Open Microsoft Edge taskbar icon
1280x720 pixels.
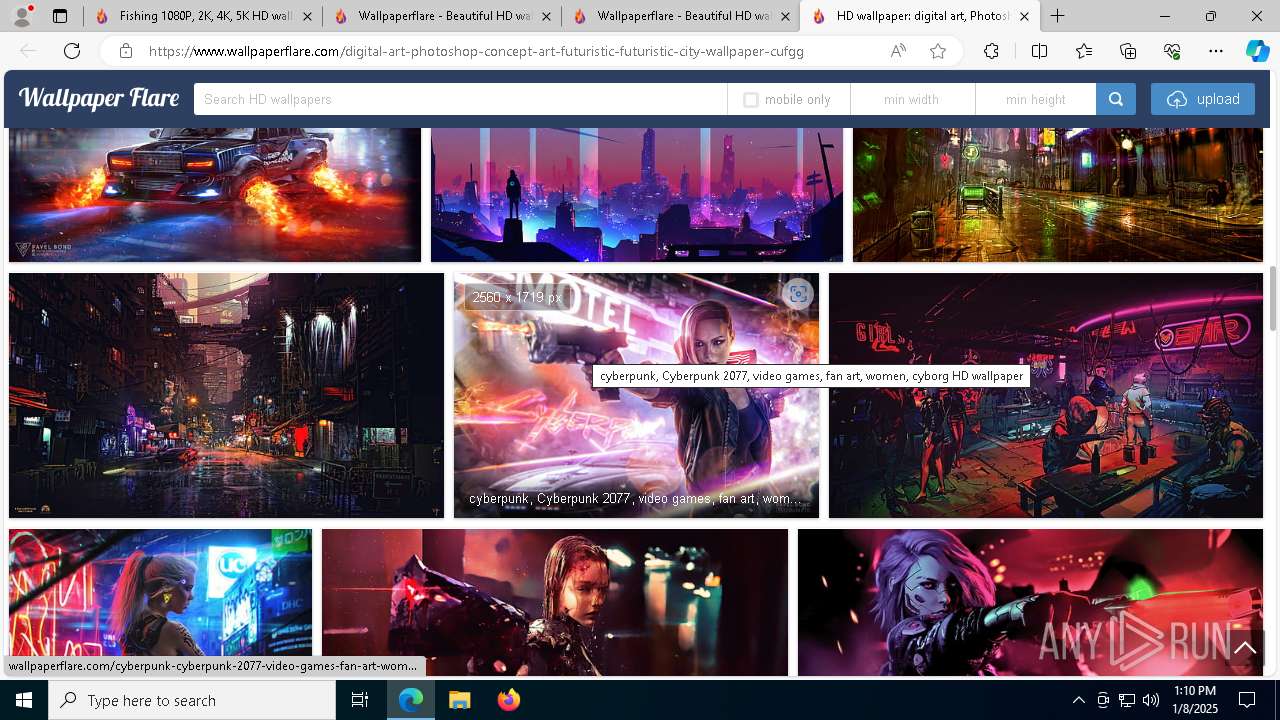tap(411, 700)
